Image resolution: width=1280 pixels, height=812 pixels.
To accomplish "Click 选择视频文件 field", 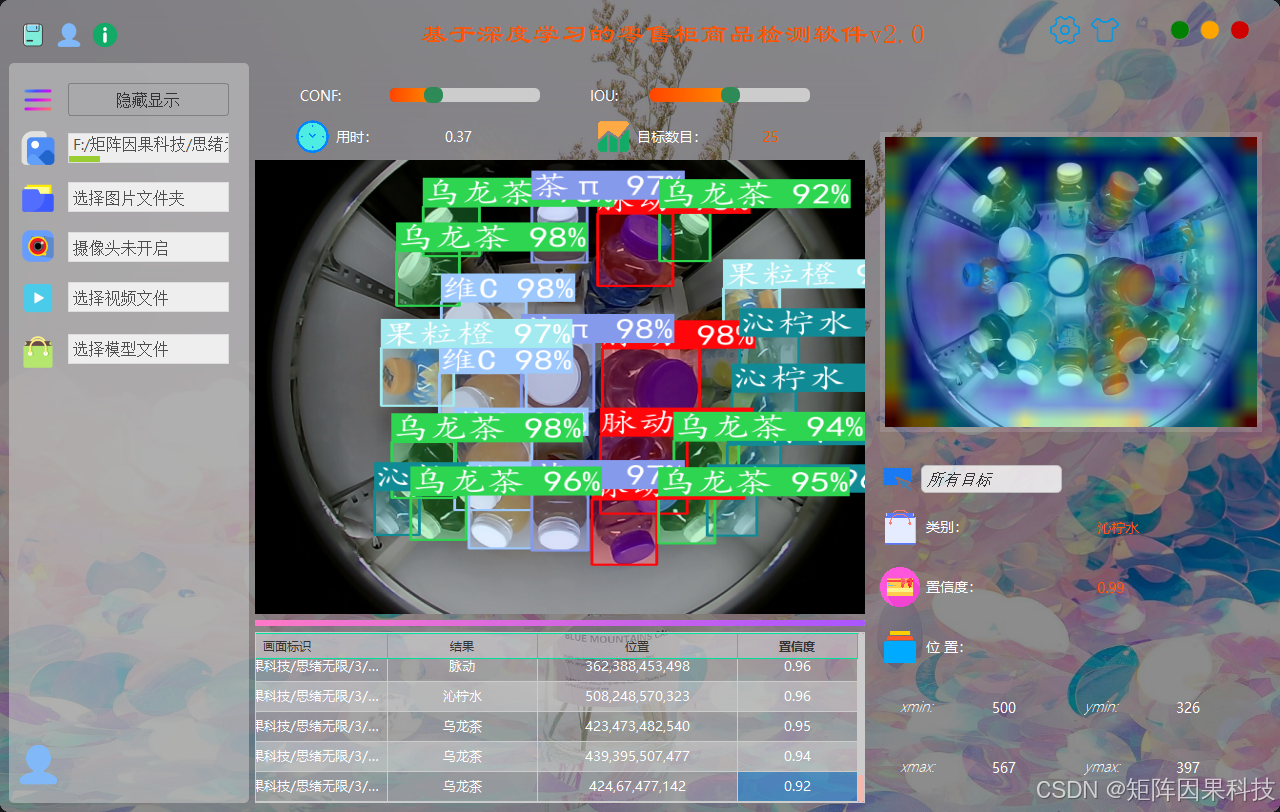I will point(148,297).
